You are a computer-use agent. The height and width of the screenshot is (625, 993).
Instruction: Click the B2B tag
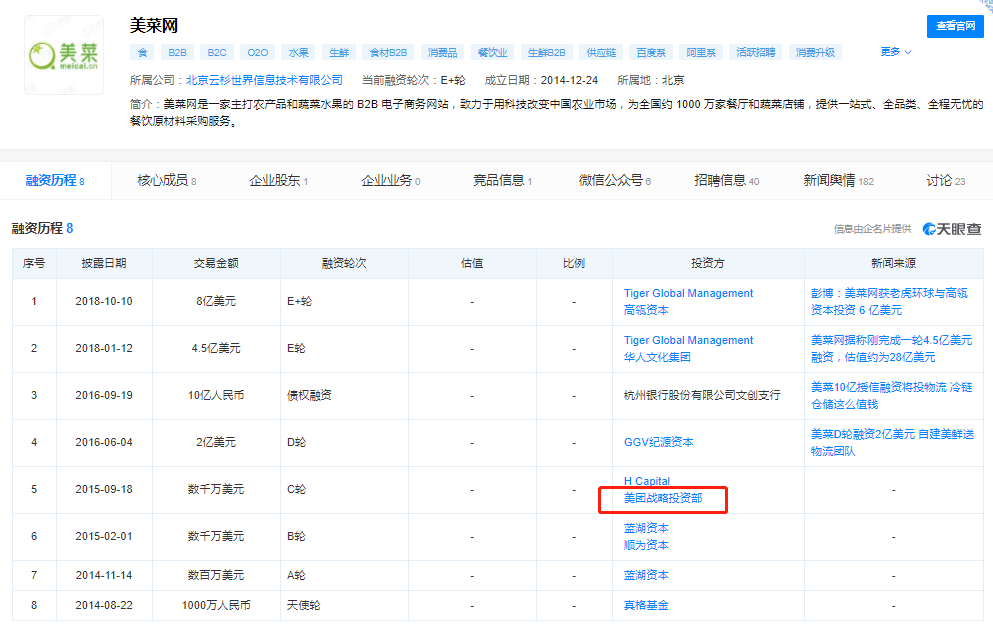pyautogui.click(x=177, y=53)
